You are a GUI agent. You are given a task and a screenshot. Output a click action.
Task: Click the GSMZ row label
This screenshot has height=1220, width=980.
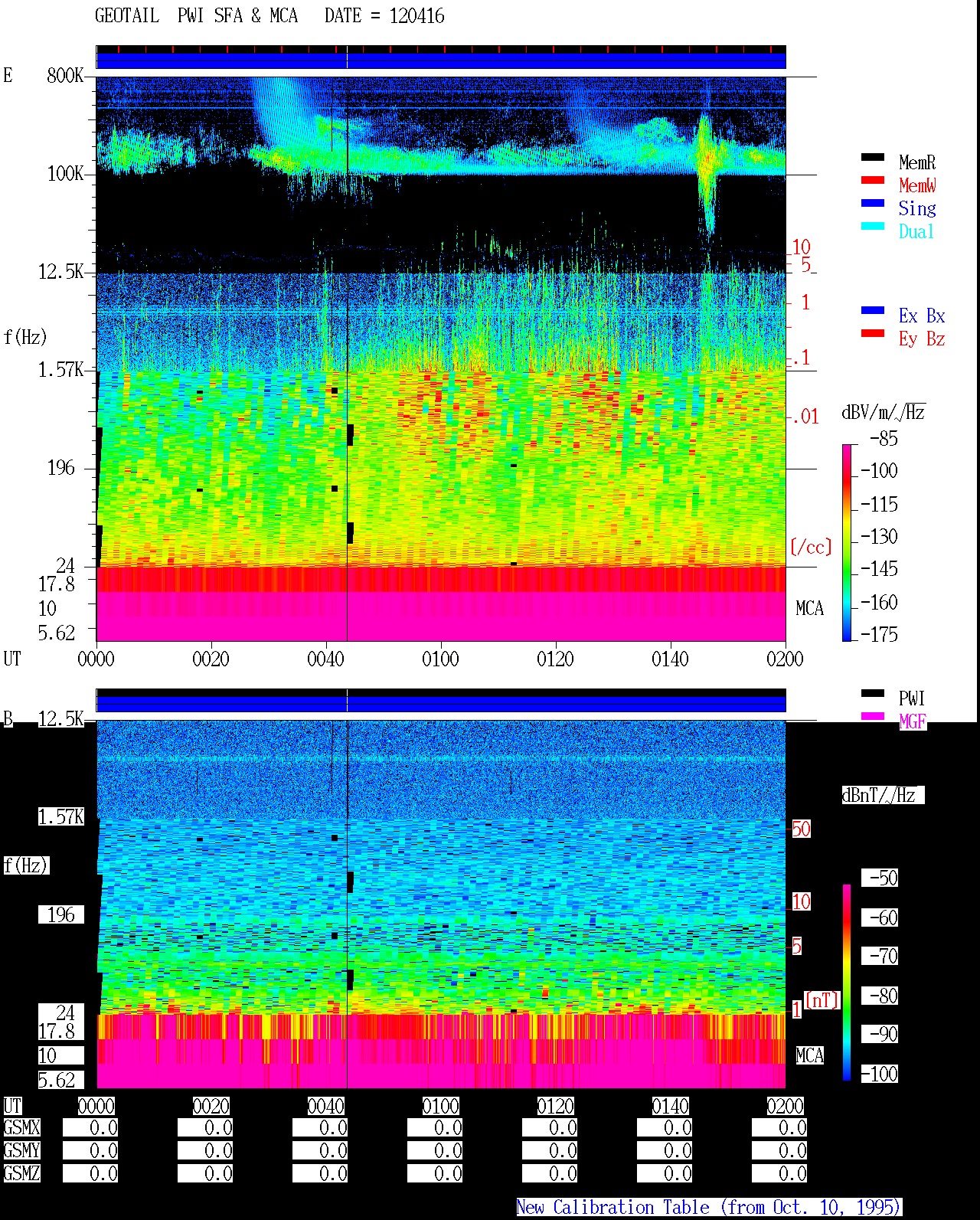(21, 1173)
